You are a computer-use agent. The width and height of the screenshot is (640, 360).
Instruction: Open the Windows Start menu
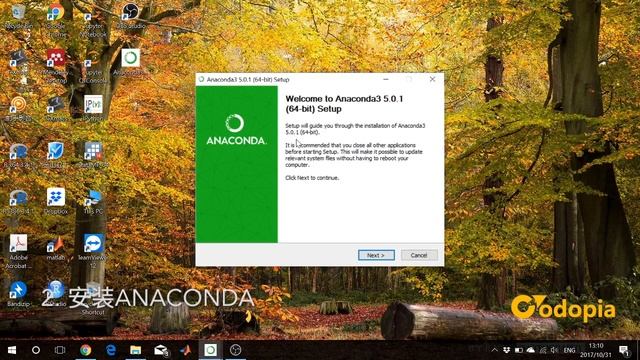coord(12,350)
